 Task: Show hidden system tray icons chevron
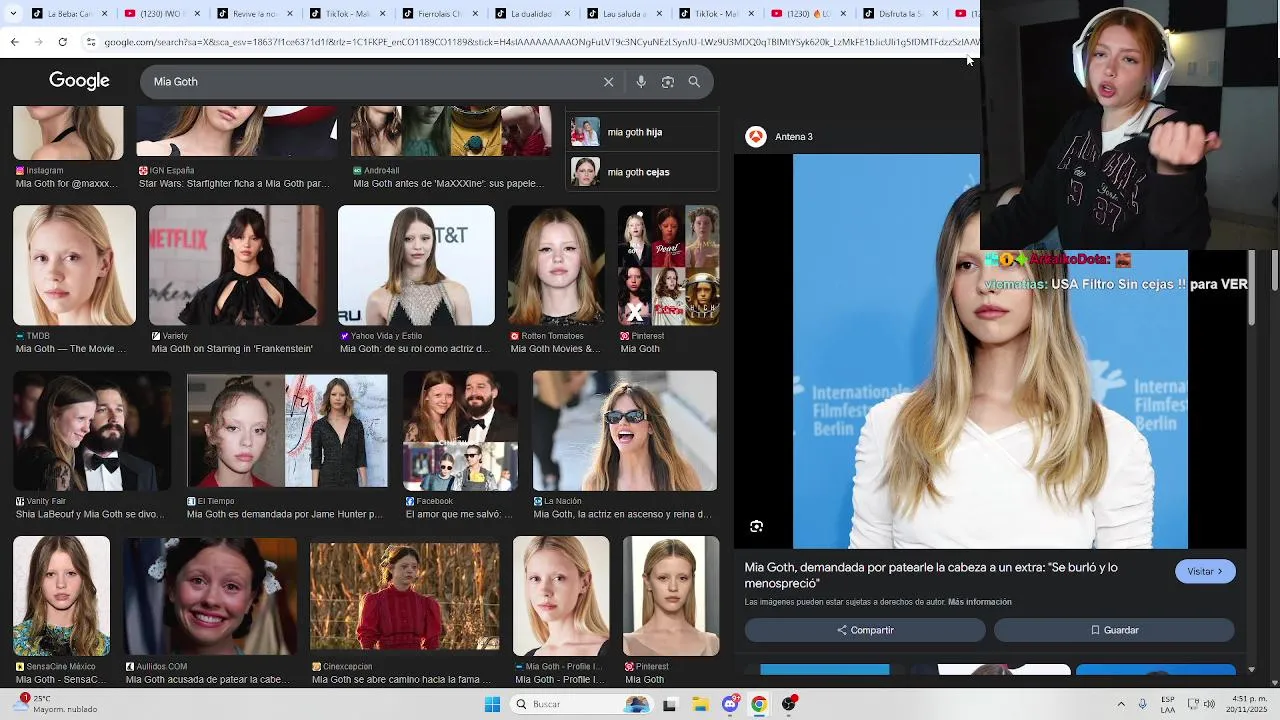[x=1121, y=704]
